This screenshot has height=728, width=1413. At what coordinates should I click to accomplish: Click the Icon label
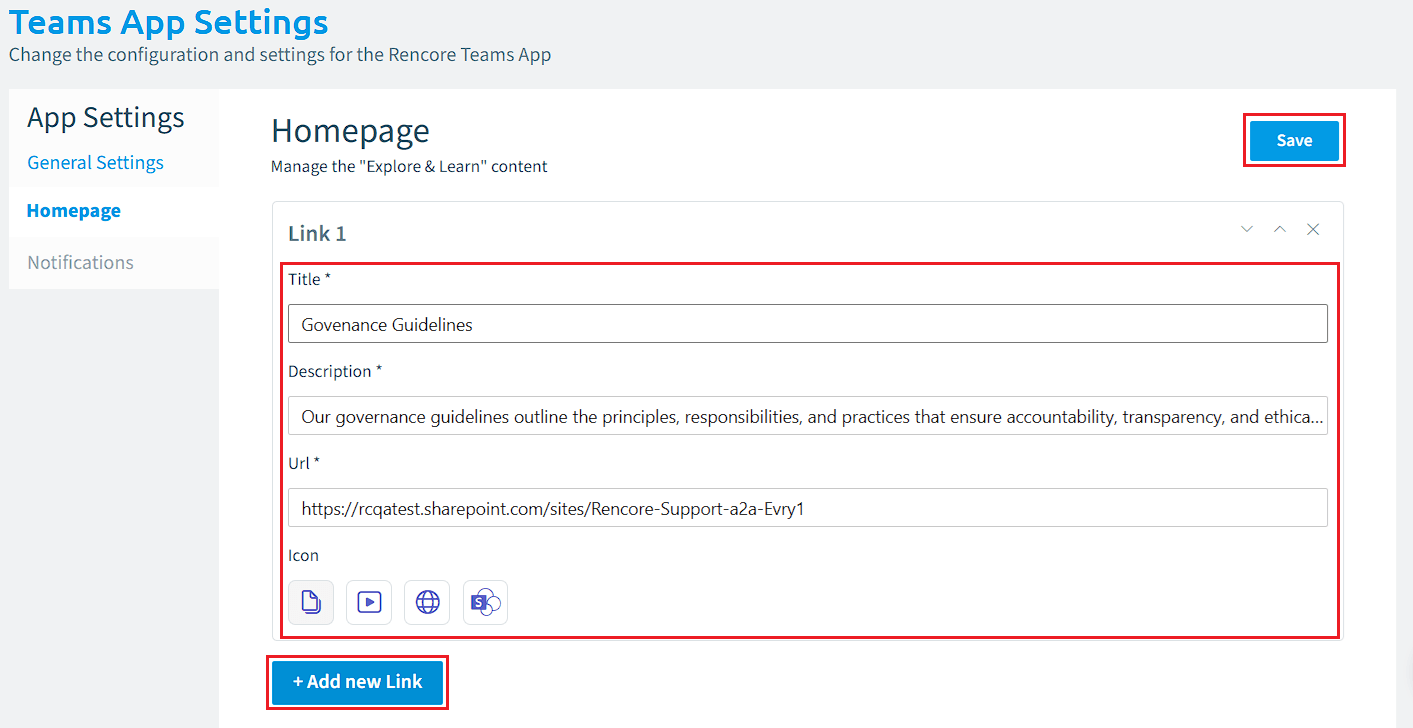(303, 555)
